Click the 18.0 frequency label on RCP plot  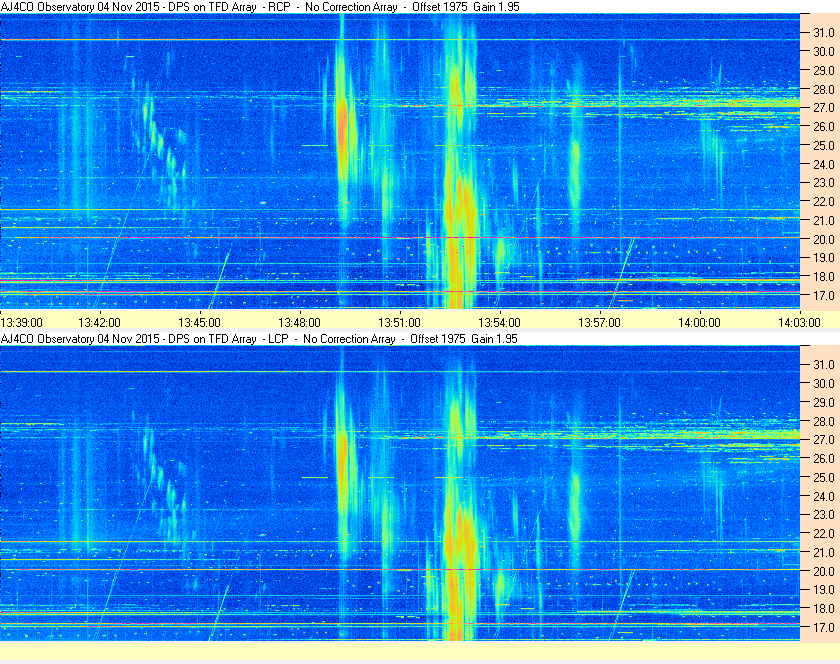click(824, 277)
